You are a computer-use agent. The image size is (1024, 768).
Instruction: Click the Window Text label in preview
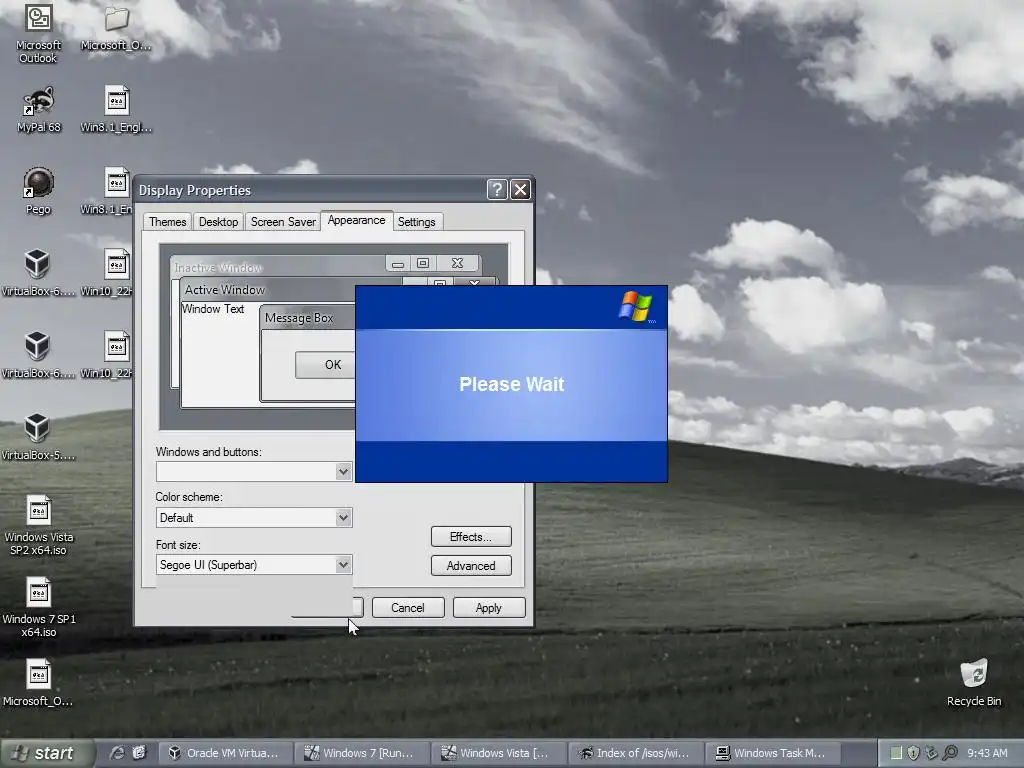point(213,309)
